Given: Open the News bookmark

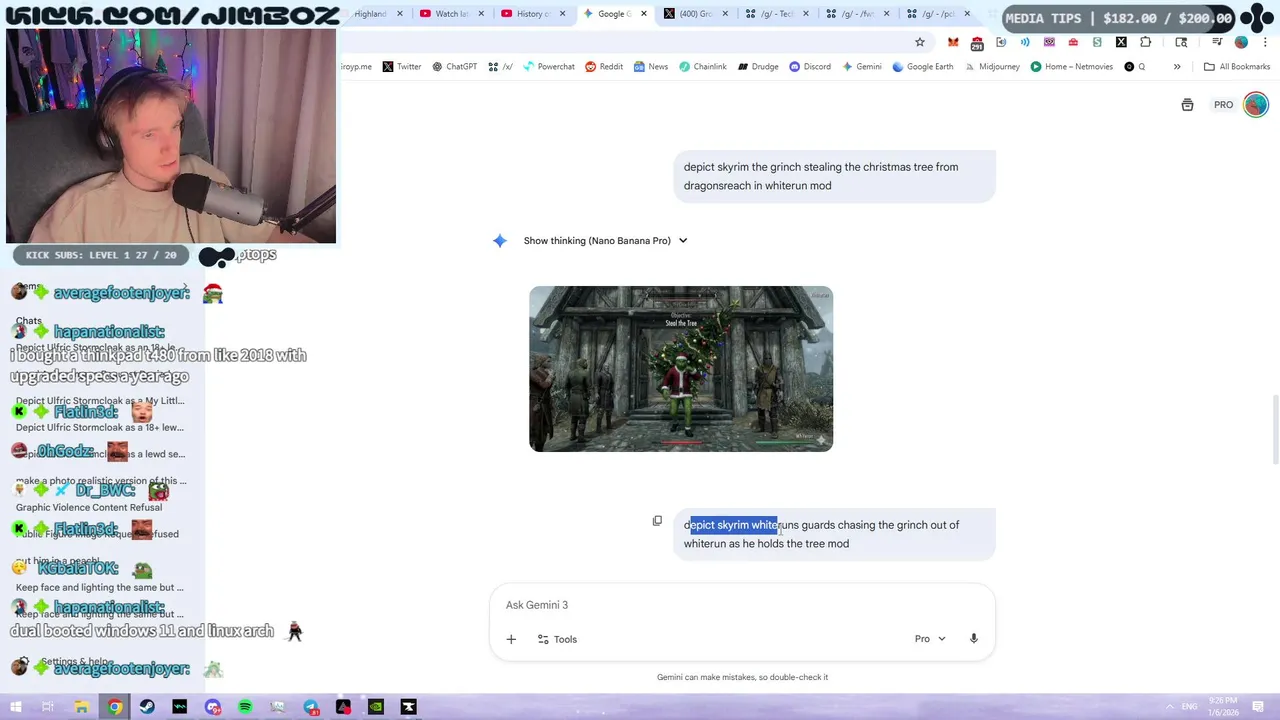Looking at the screenshot, I should click(651, 67).
